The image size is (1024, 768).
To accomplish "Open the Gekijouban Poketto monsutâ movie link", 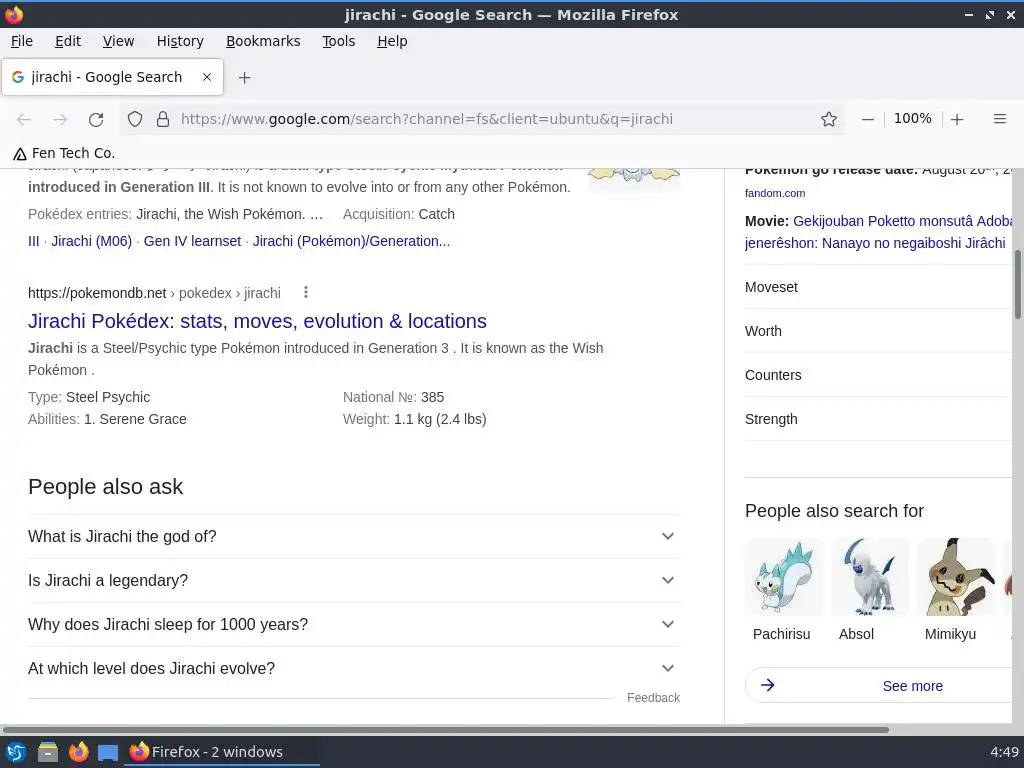I will point(879,232).
